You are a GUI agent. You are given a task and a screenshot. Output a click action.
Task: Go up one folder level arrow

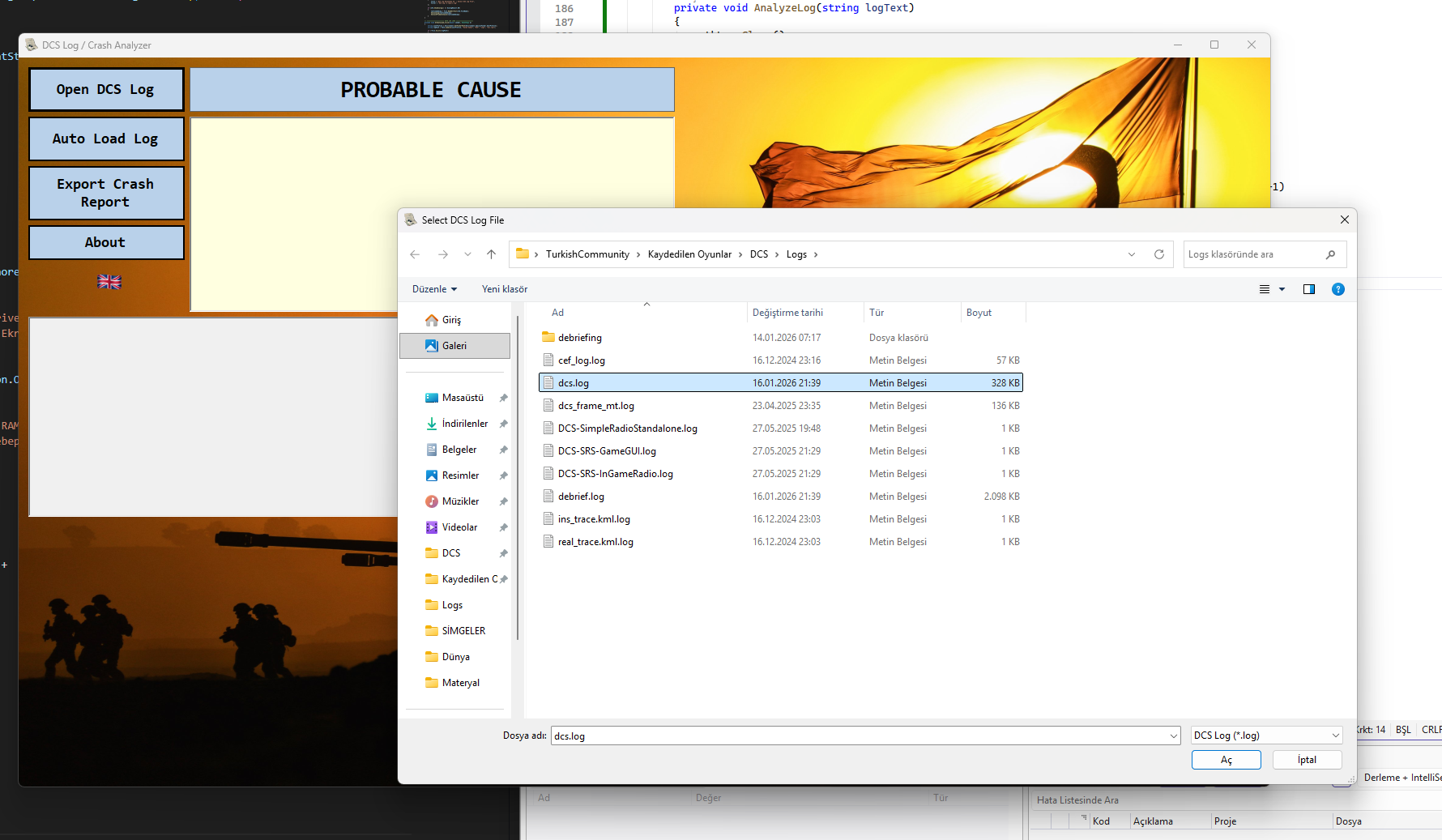[491, 254]
